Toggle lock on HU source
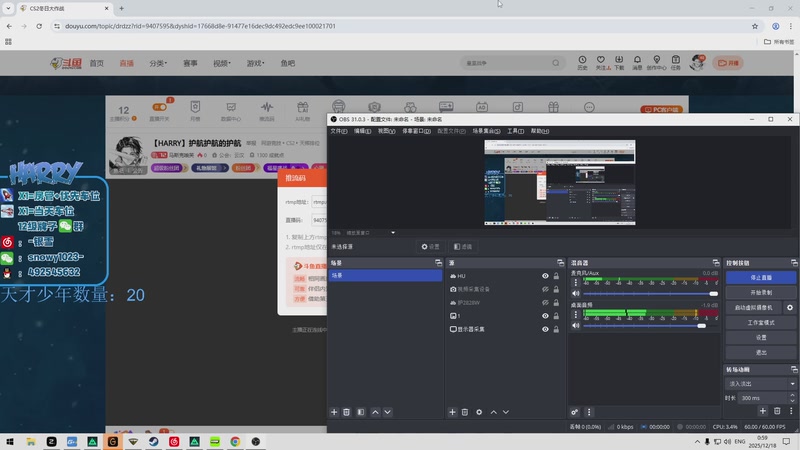 (x=556, y=276)
